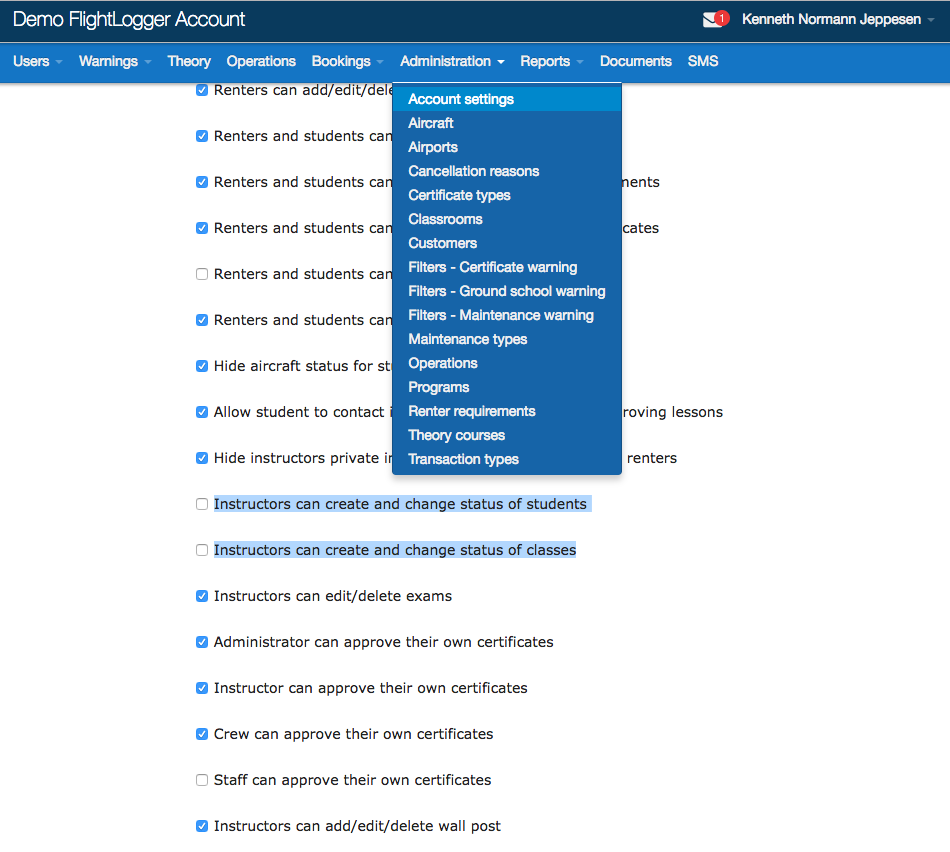Open the Reports dropdown menu
This screenshot has width=950, height=852.
[551, 61]
